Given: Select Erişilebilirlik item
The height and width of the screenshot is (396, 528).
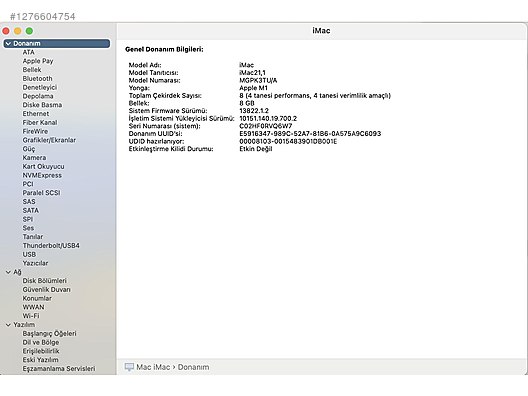Looking at the screenshot, I should coord(41,351).
